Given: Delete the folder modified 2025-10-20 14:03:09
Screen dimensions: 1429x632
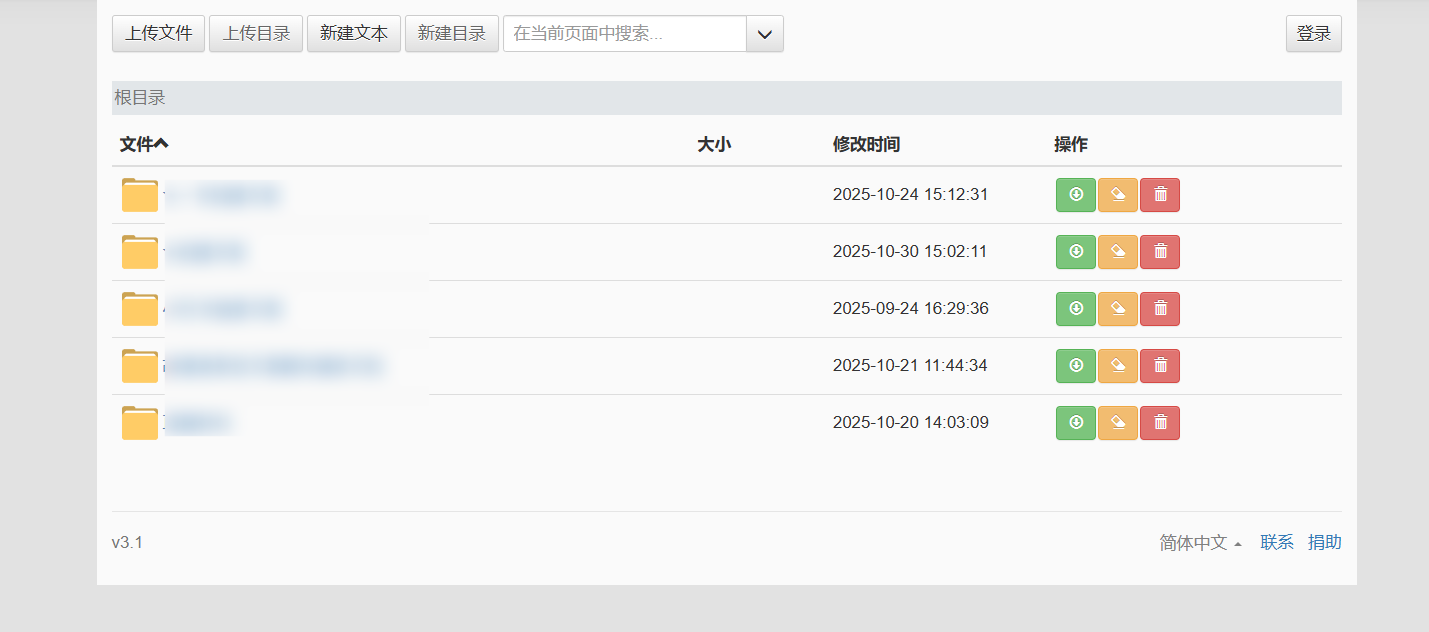Looking at the screenshot, I should (x=1160, y=423).
